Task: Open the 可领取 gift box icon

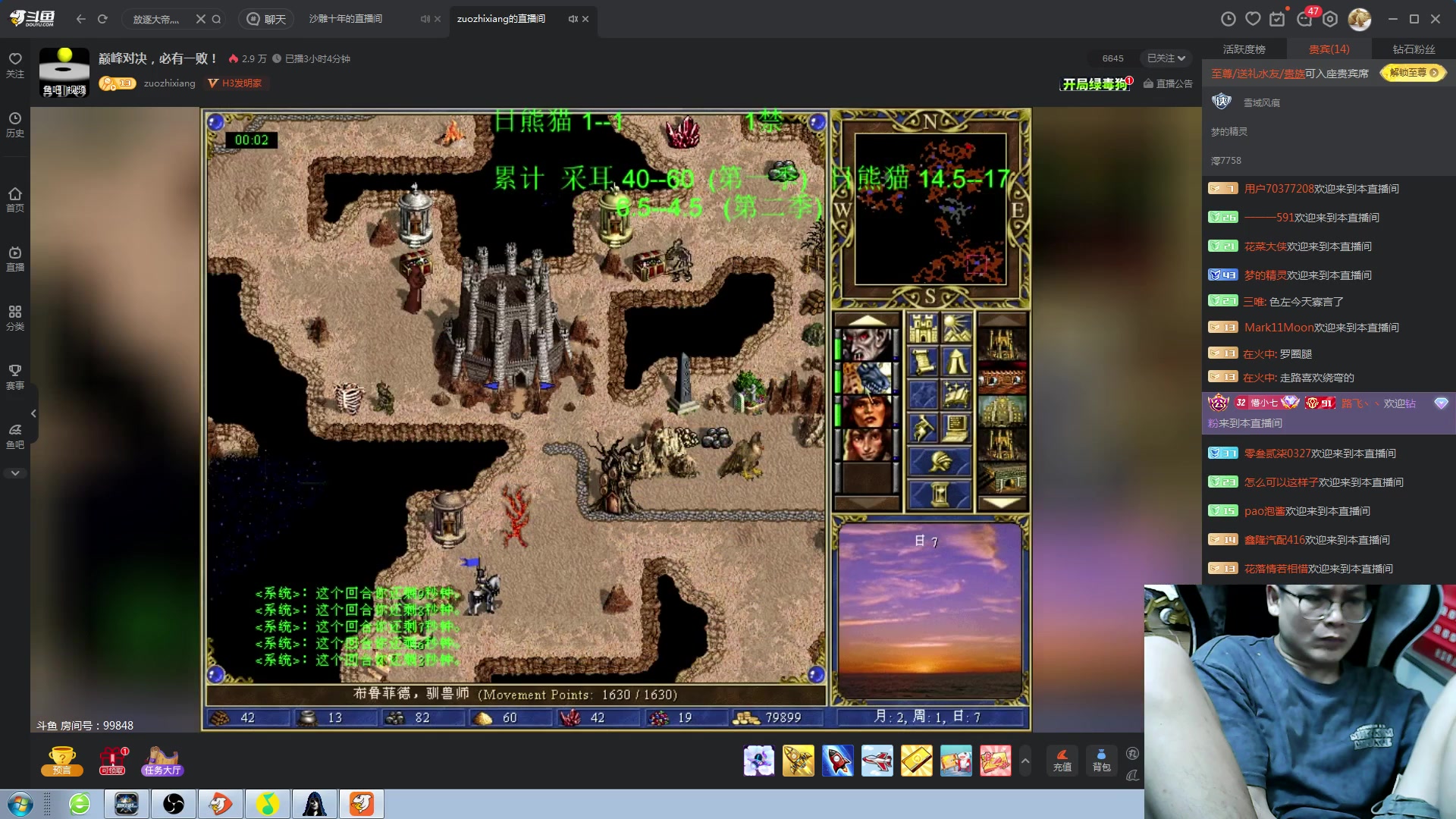Action: click(112, 761)
